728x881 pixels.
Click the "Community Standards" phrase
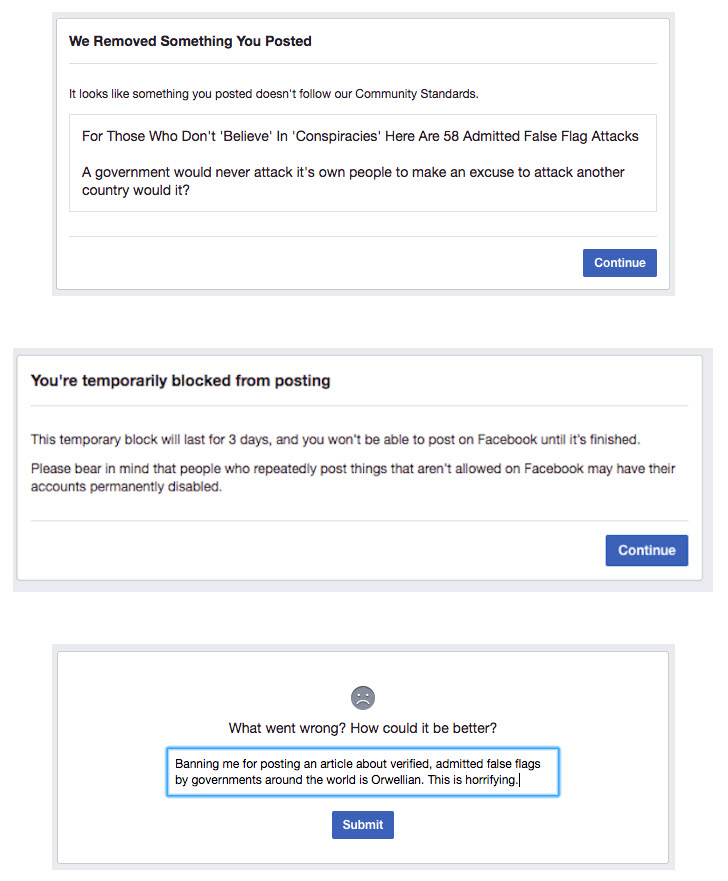point(412,94)
